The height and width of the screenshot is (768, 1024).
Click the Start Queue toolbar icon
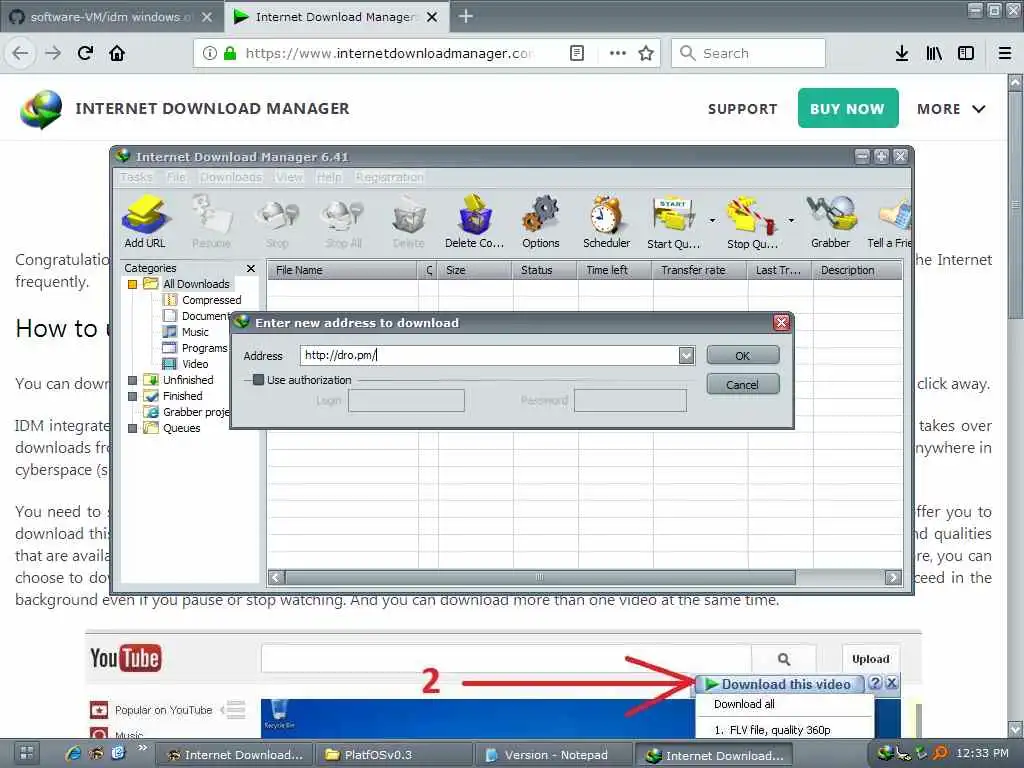tap(673, 222)
